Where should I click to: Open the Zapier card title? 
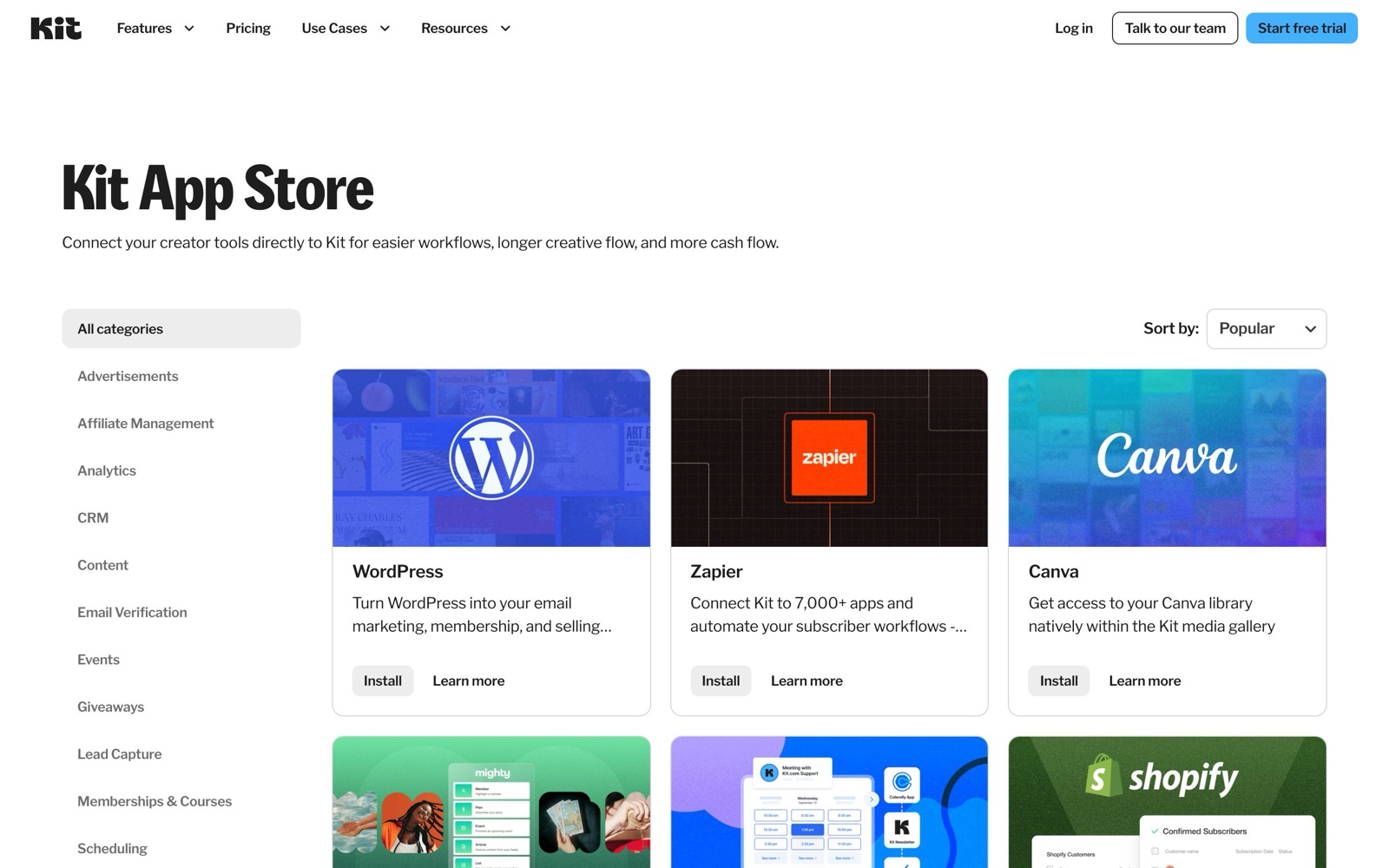[x=716, y=572]
